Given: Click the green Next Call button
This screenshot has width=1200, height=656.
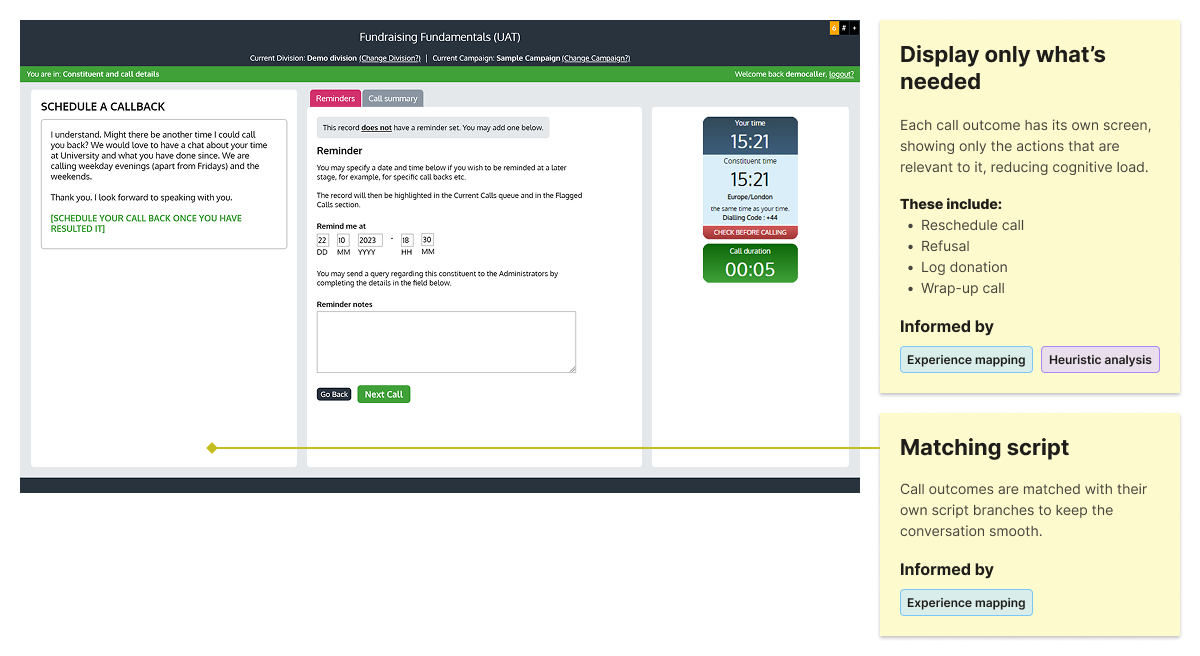Looking at the screenshot, I should click(x=383, y=394).
